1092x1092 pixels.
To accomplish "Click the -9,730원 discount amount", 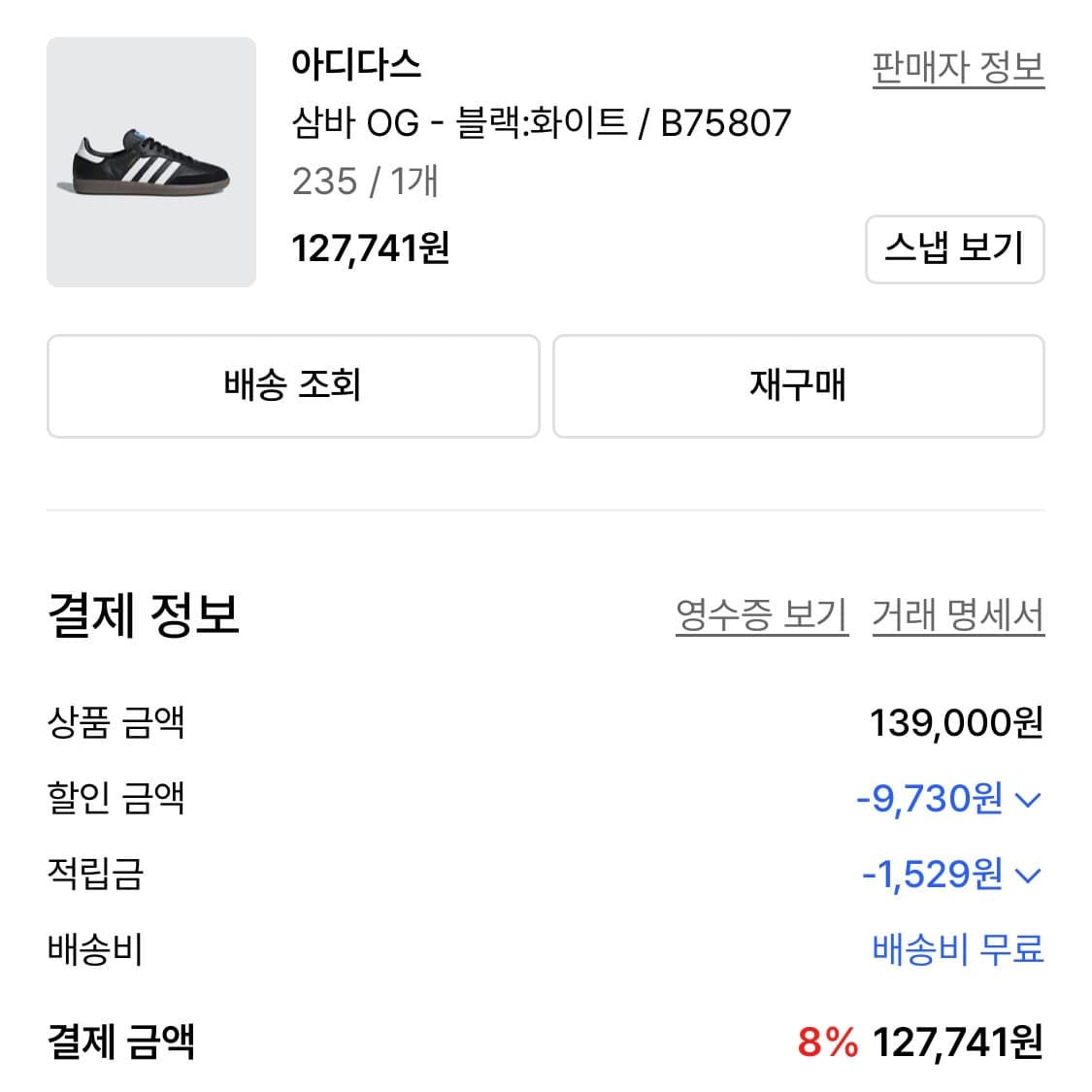I will (x=929, y=799).
